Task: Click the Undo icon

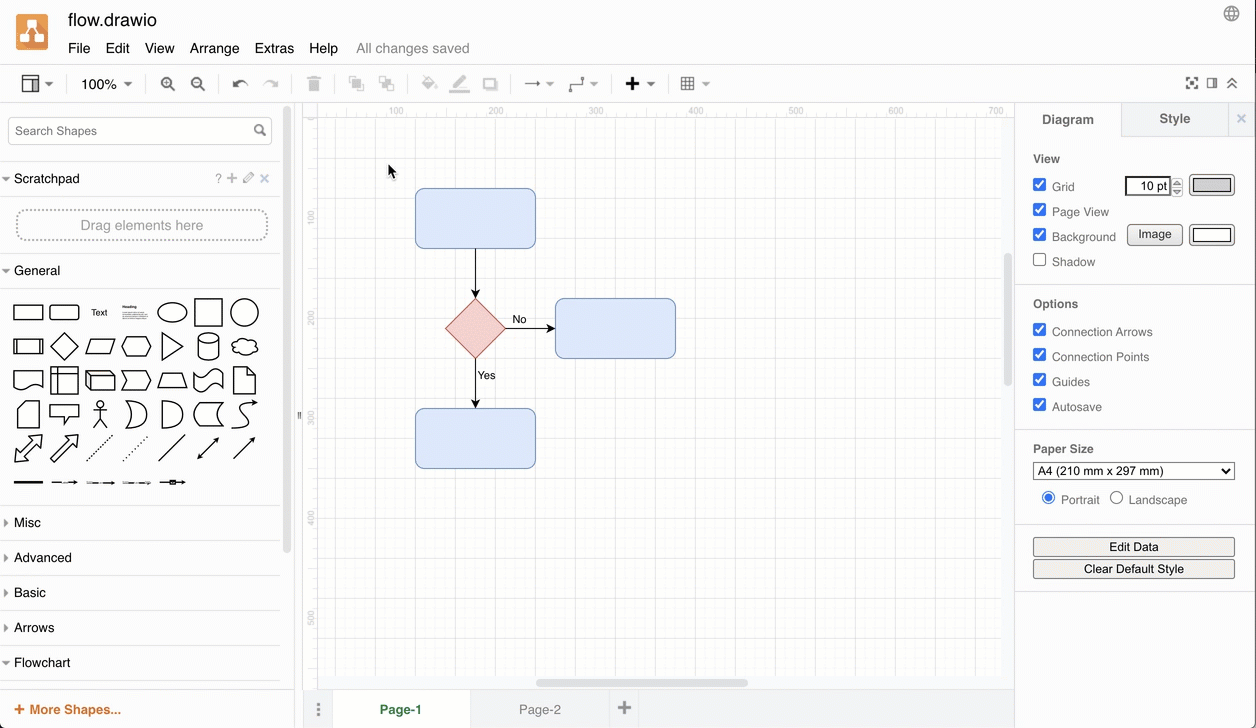Action: point(239,84)
